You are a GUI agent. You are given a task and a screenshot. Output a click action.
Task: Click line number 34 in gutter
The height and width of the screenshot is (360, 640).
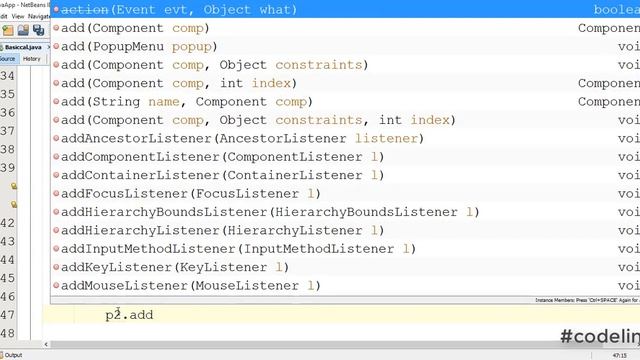[7, 76]
